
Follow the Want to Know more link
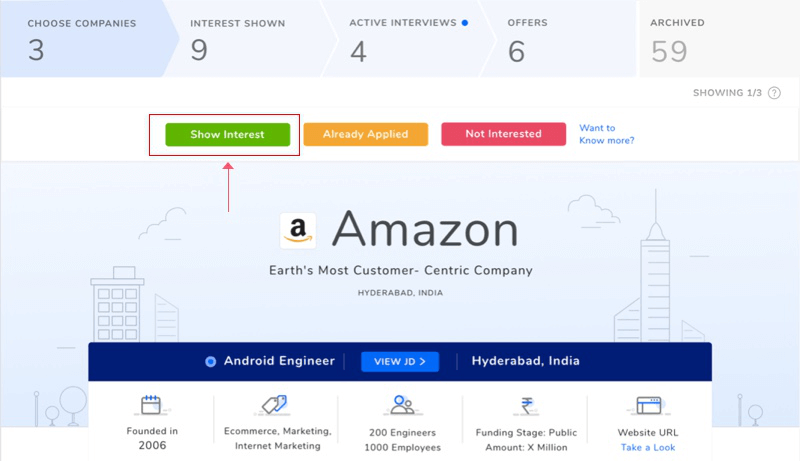pyautogui.click(x=607, y=134)
